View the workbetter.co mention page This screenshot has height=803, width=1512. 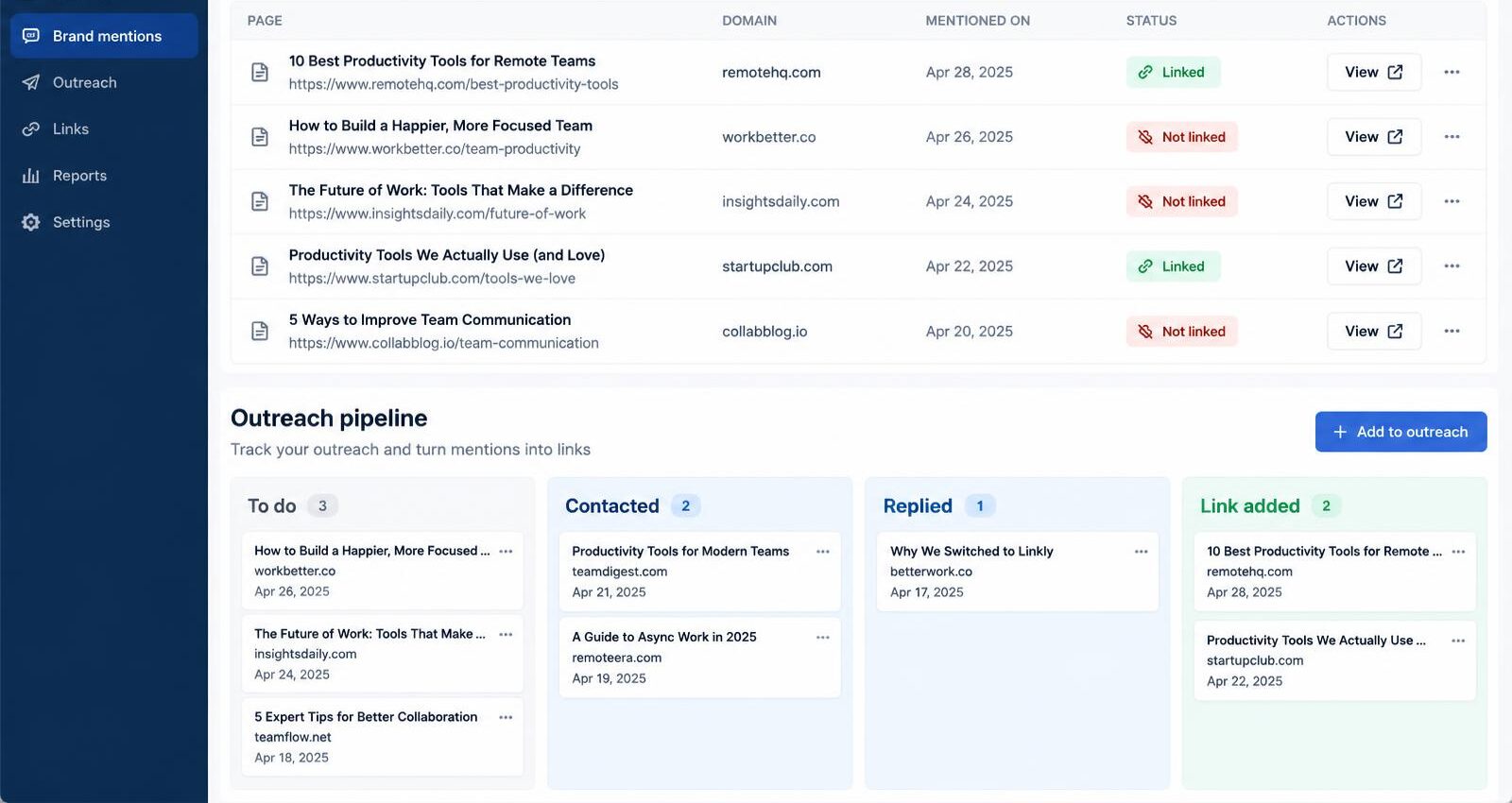tap(1374, 137)
